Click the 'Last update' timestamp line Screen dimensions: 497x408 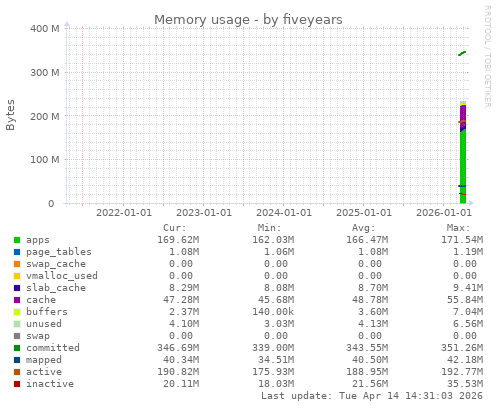pos(372,396)
